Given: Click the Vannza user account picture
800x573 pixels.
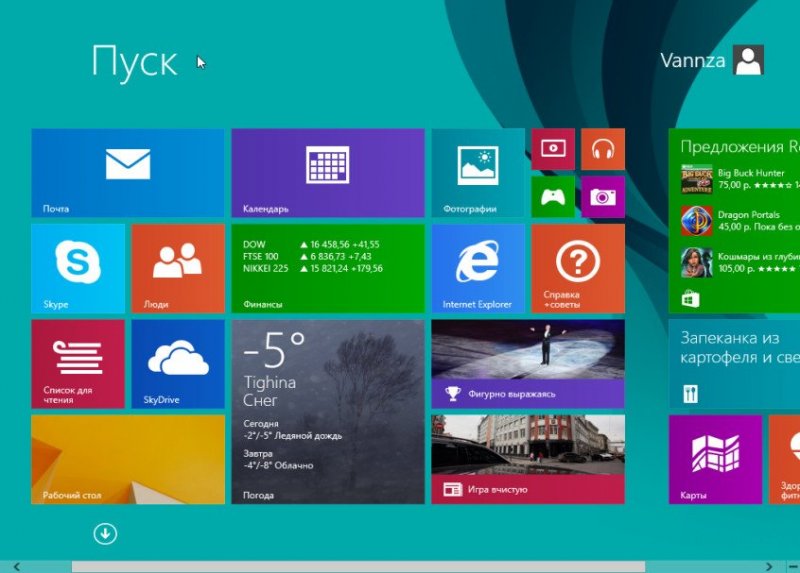Looking at the screenshot, I should pyautogui.click(x=748, y=60).
